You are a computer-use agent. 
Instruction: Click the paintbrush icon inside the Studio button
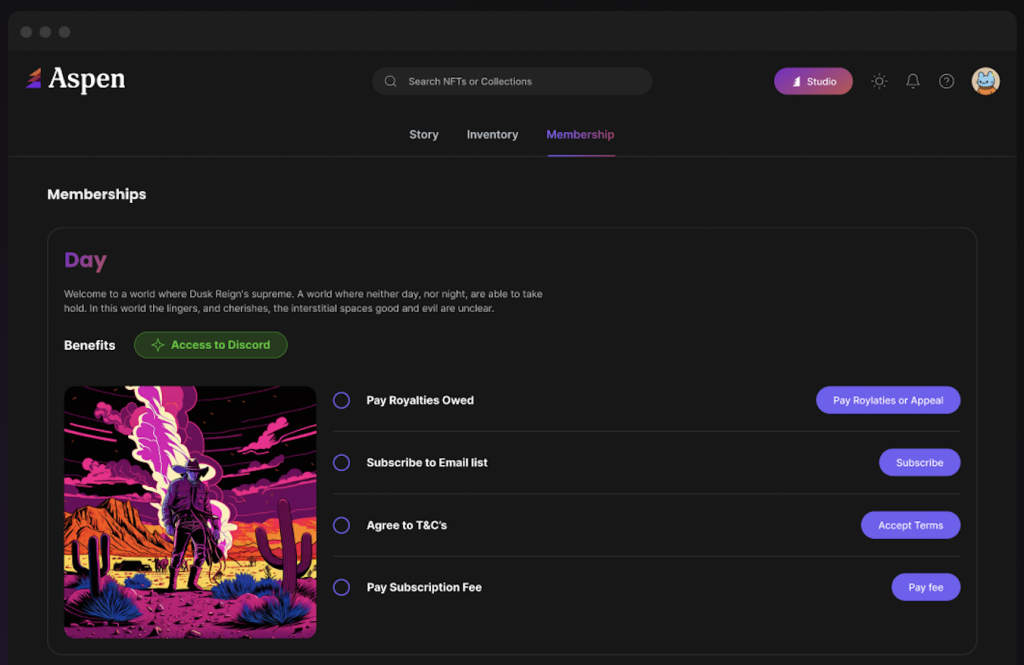coord(796,81)
